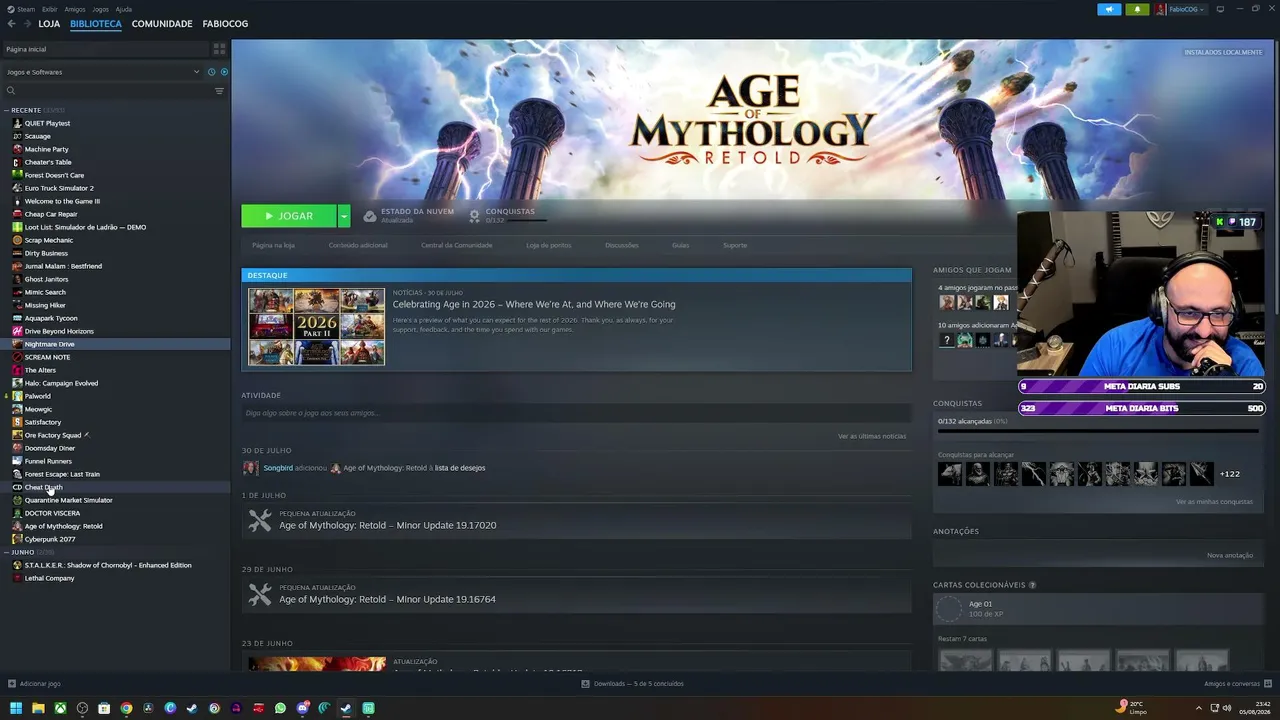1280x720 pixels.
Task: Open the Celebrating Age in 2026 headline
Action: pos(534,304)
